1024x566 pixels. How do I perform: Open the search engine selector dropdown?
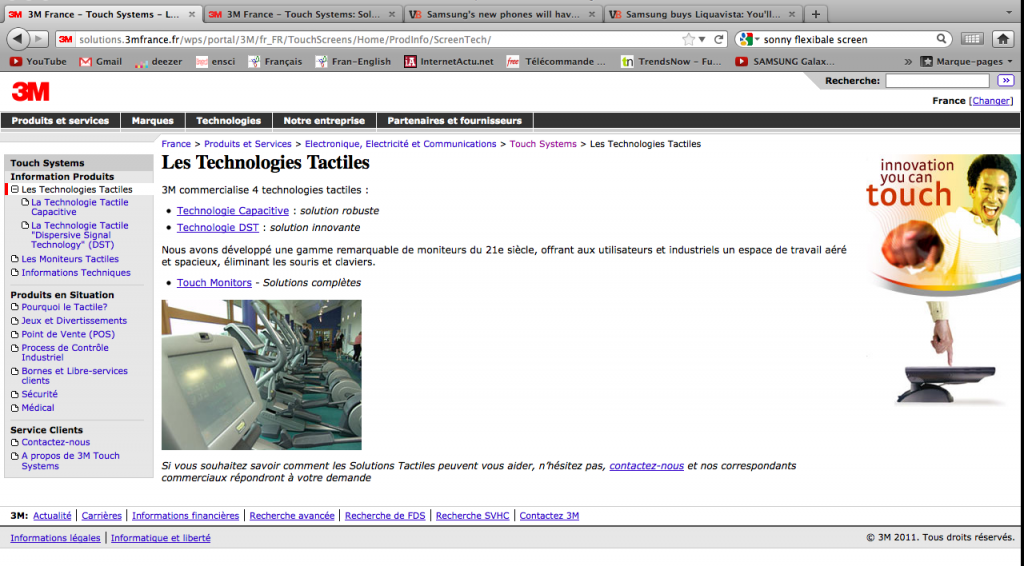pos(749,39)
